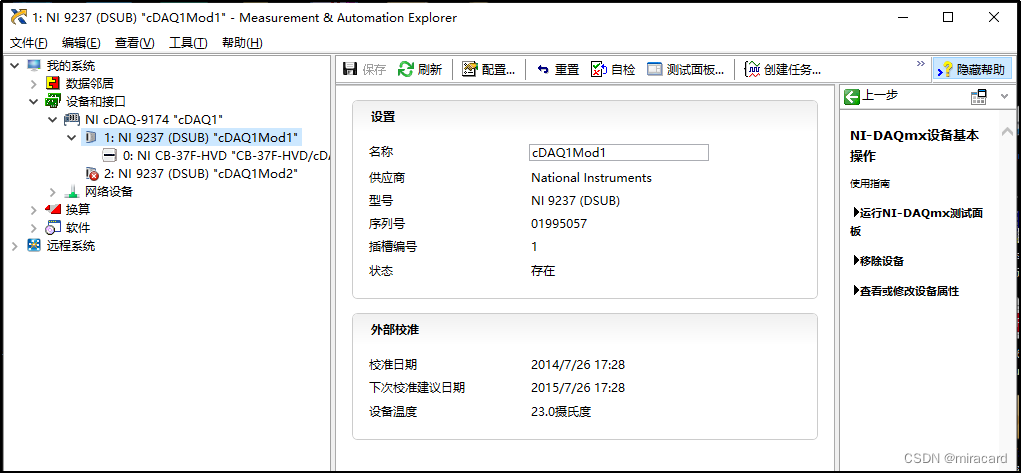Viewport: 1022px width, 473px height.
Task: Open the 查看(V) menu
Action: click(x=135, y=43)
